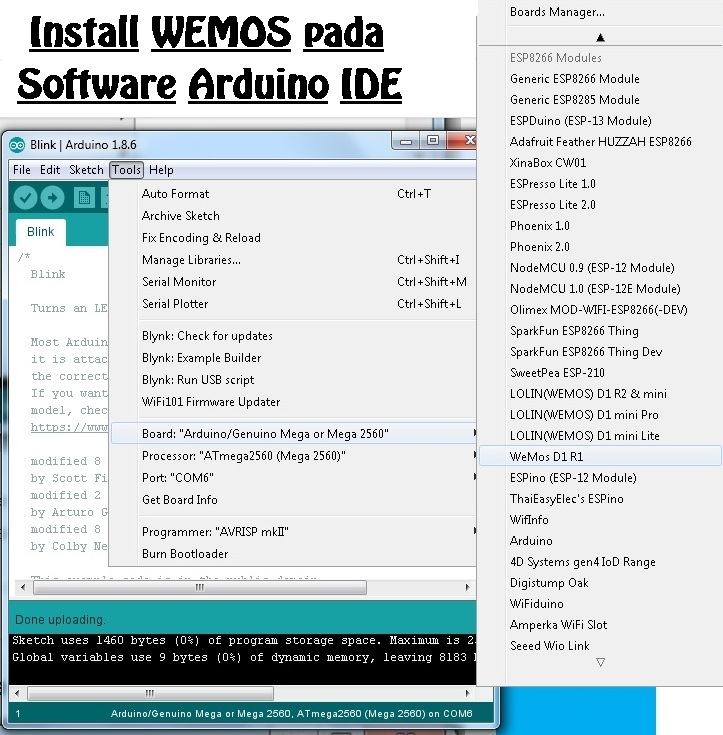Open Manage Libraries... entry

(293, 260)
